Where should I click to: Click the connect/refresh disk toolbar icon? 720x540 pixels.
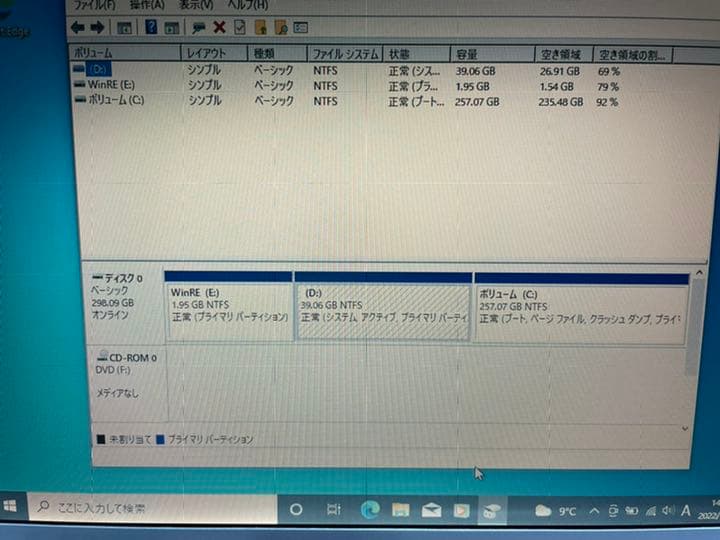tap(198, 28)
